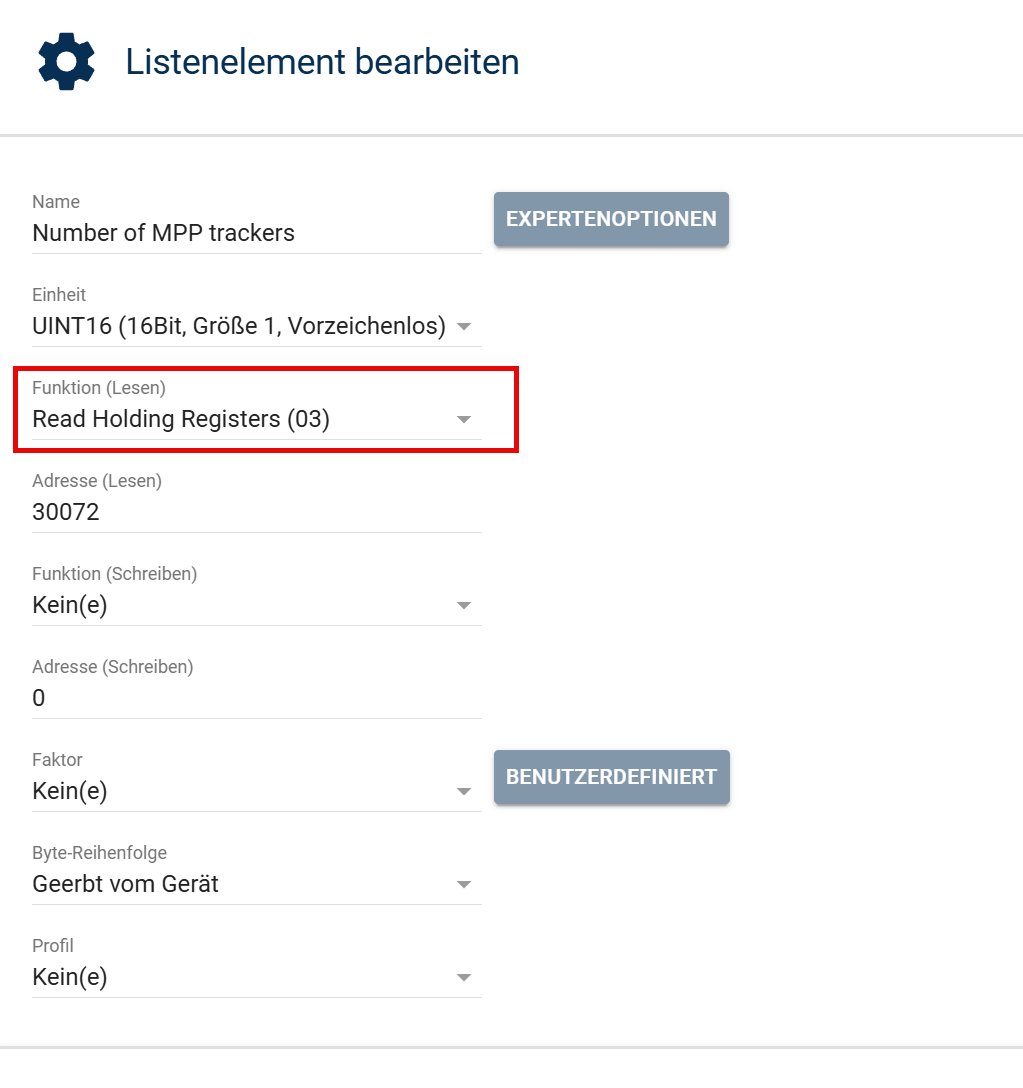This screenshot has height=1088, width=1023.
Task: Select the 'Geerbt vom Gerät' byte order value
Action: pyautogui.click(x=126, y=884)
